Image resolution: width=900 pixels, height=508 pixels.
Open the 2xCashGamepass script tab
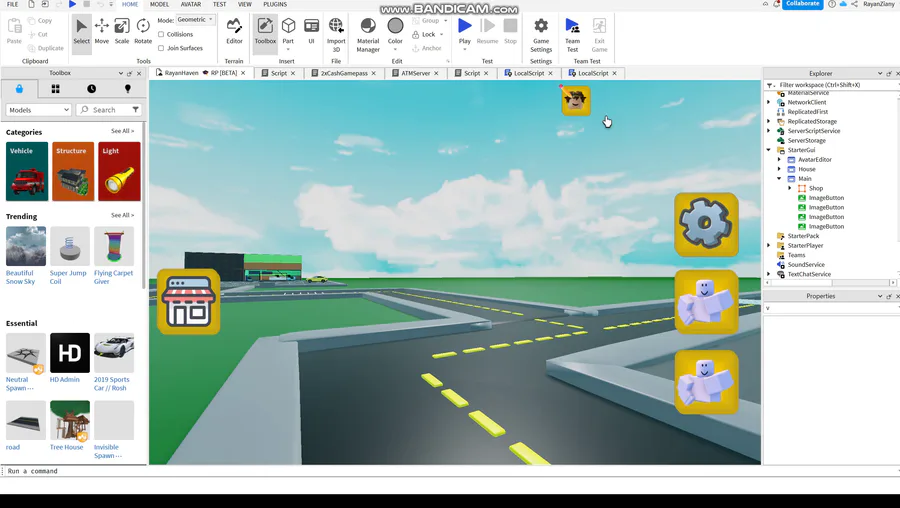click(x=344, y=73)
